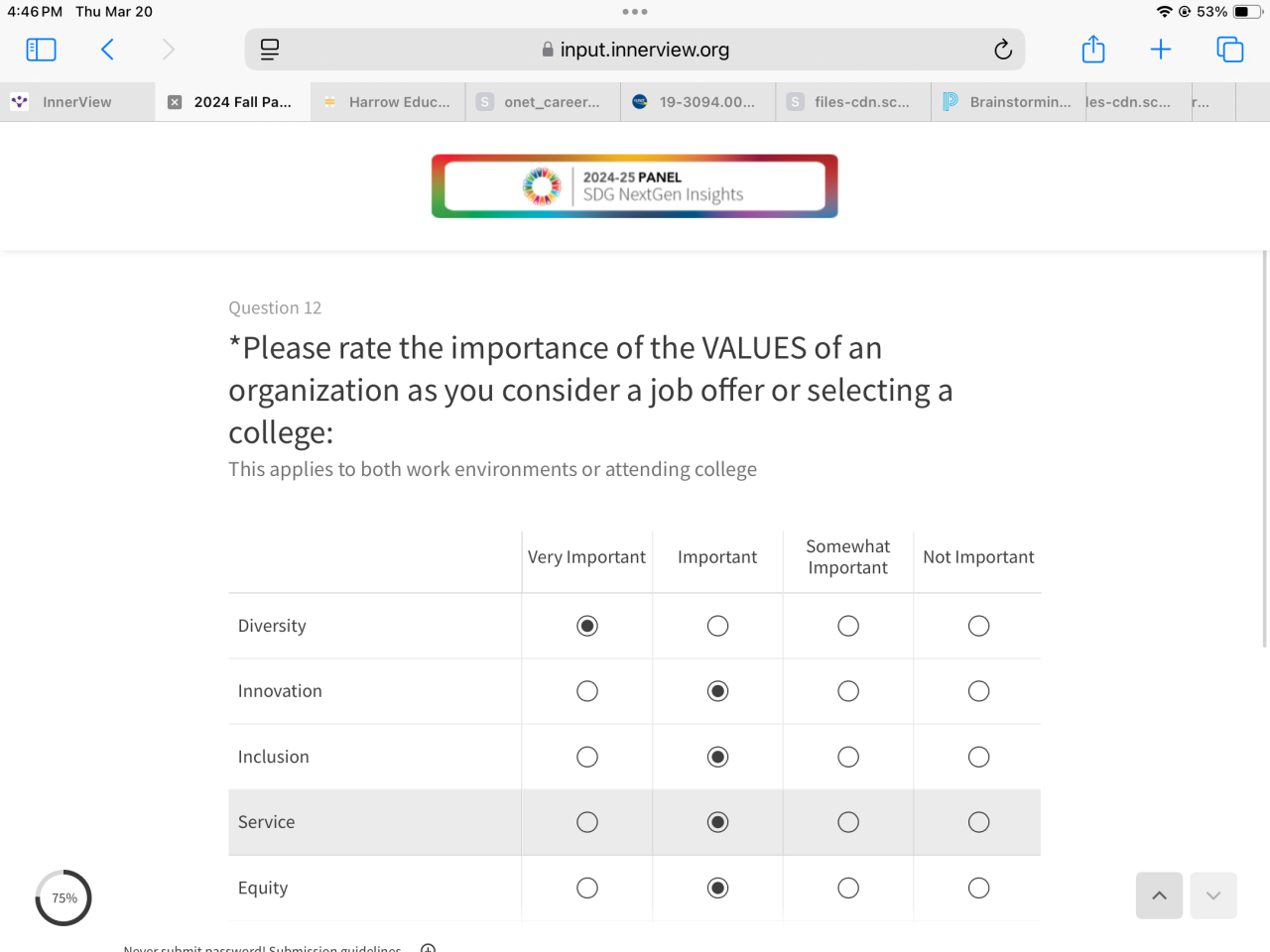Mark Service as Very Important

tap(587, 822)
